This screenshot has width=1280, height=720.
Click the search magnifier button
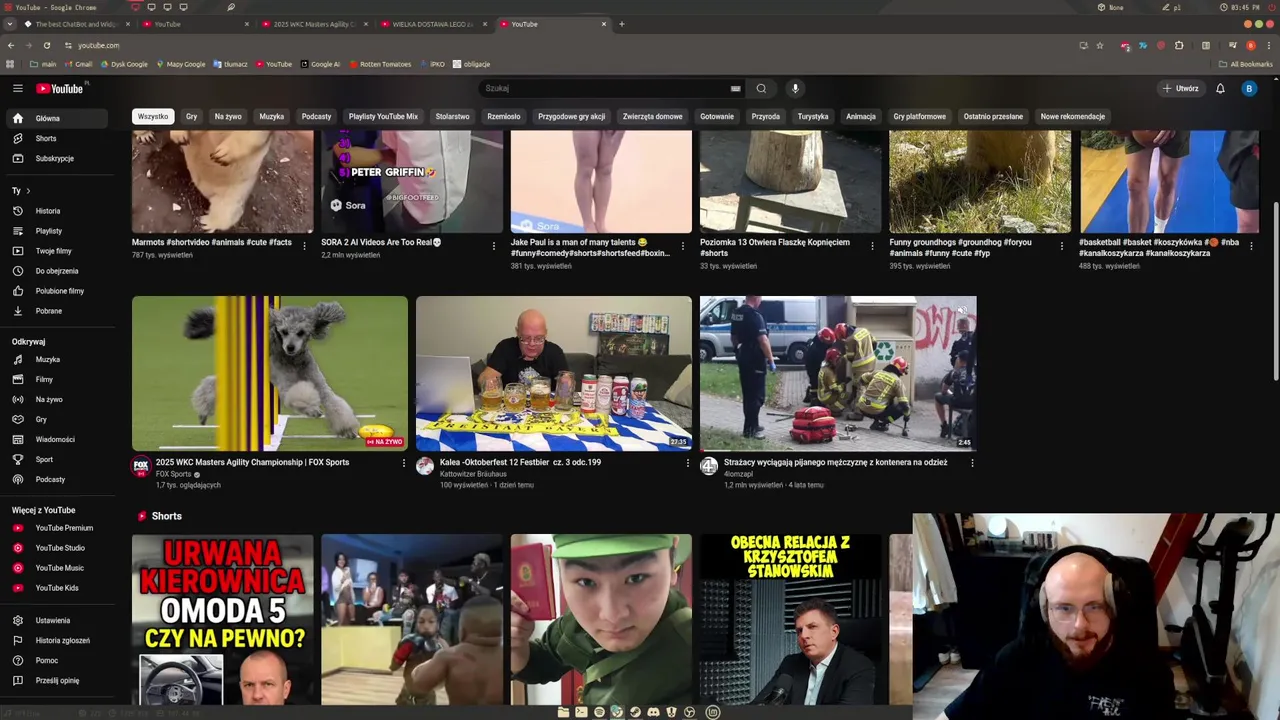point(761,88)
